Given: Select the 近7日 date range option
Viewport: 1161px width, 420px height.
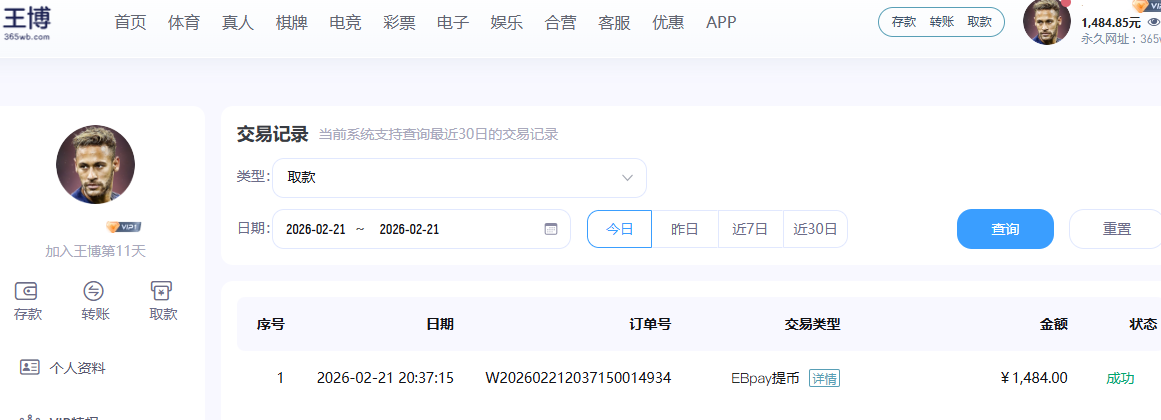Looking at the screenshot, I should click(x=750, y=229).
